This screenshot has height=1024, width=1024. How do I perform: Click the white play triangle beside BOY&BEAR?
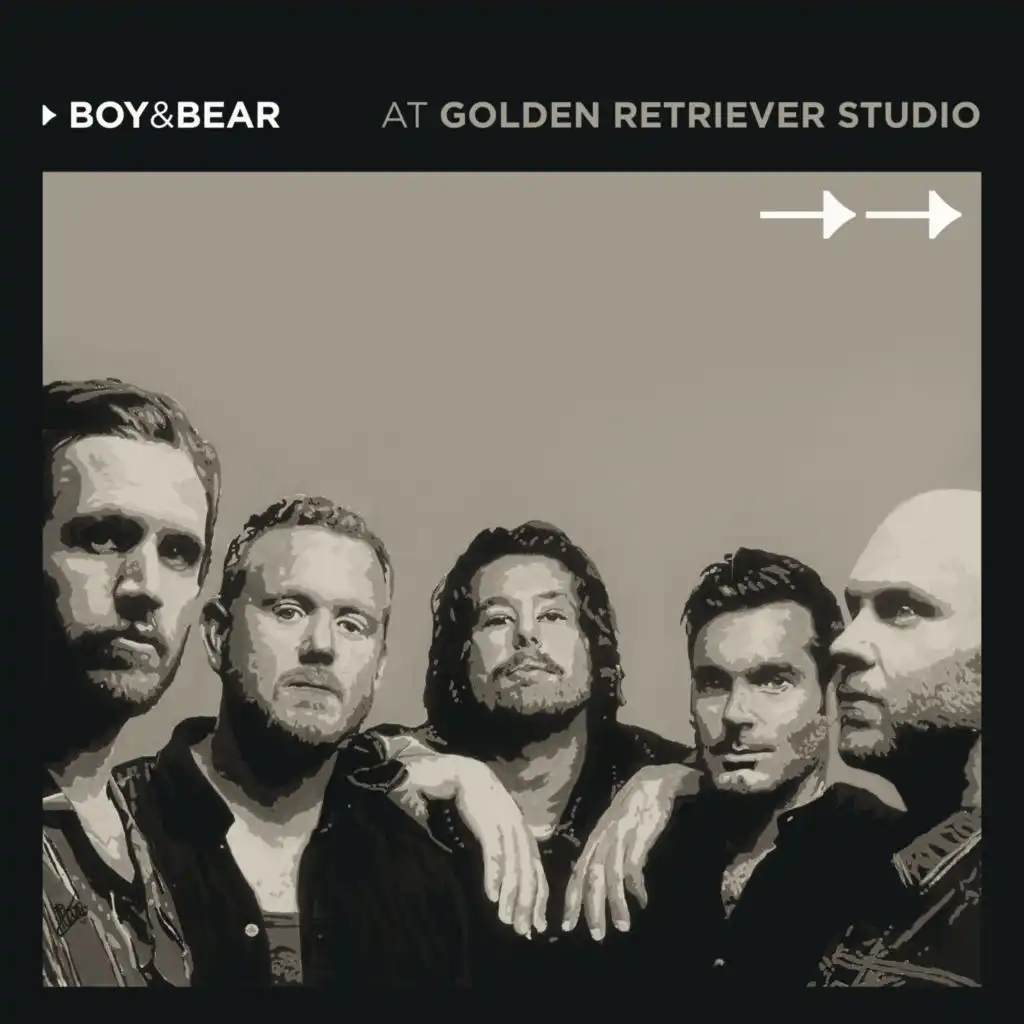point(49,116)
